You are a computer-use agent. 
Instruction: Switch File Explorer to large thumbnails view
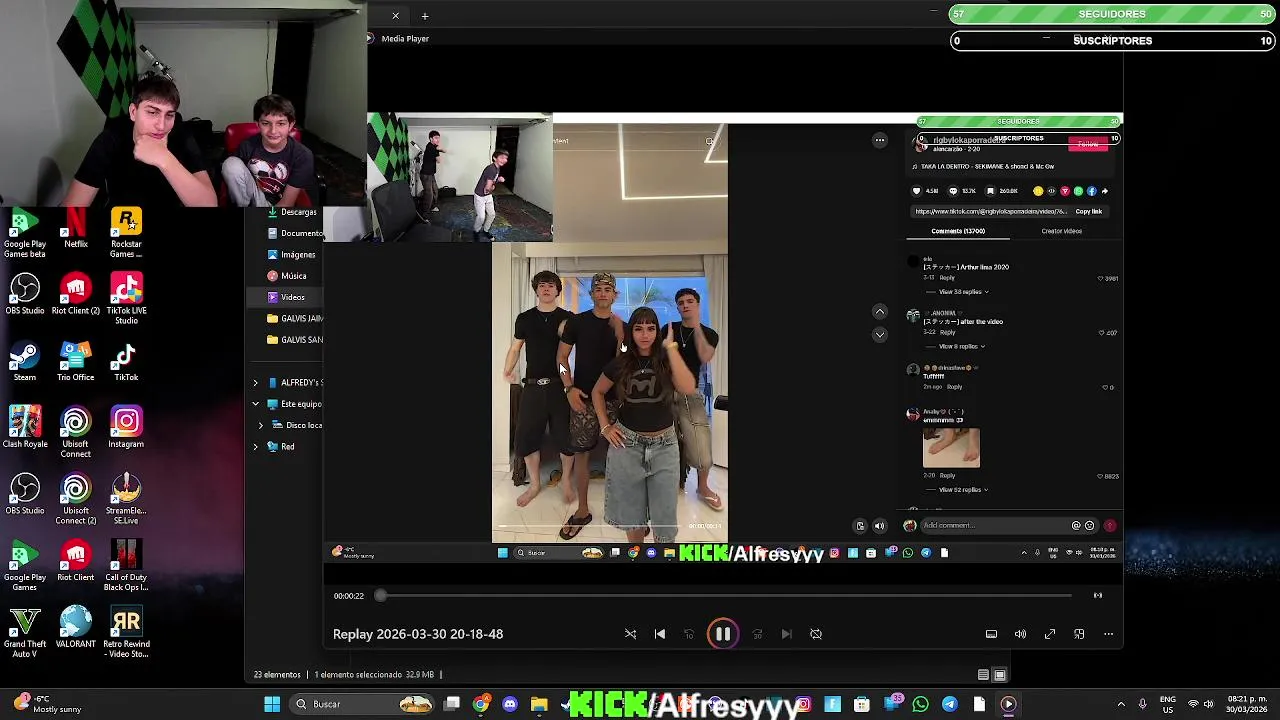click(999, 675)
